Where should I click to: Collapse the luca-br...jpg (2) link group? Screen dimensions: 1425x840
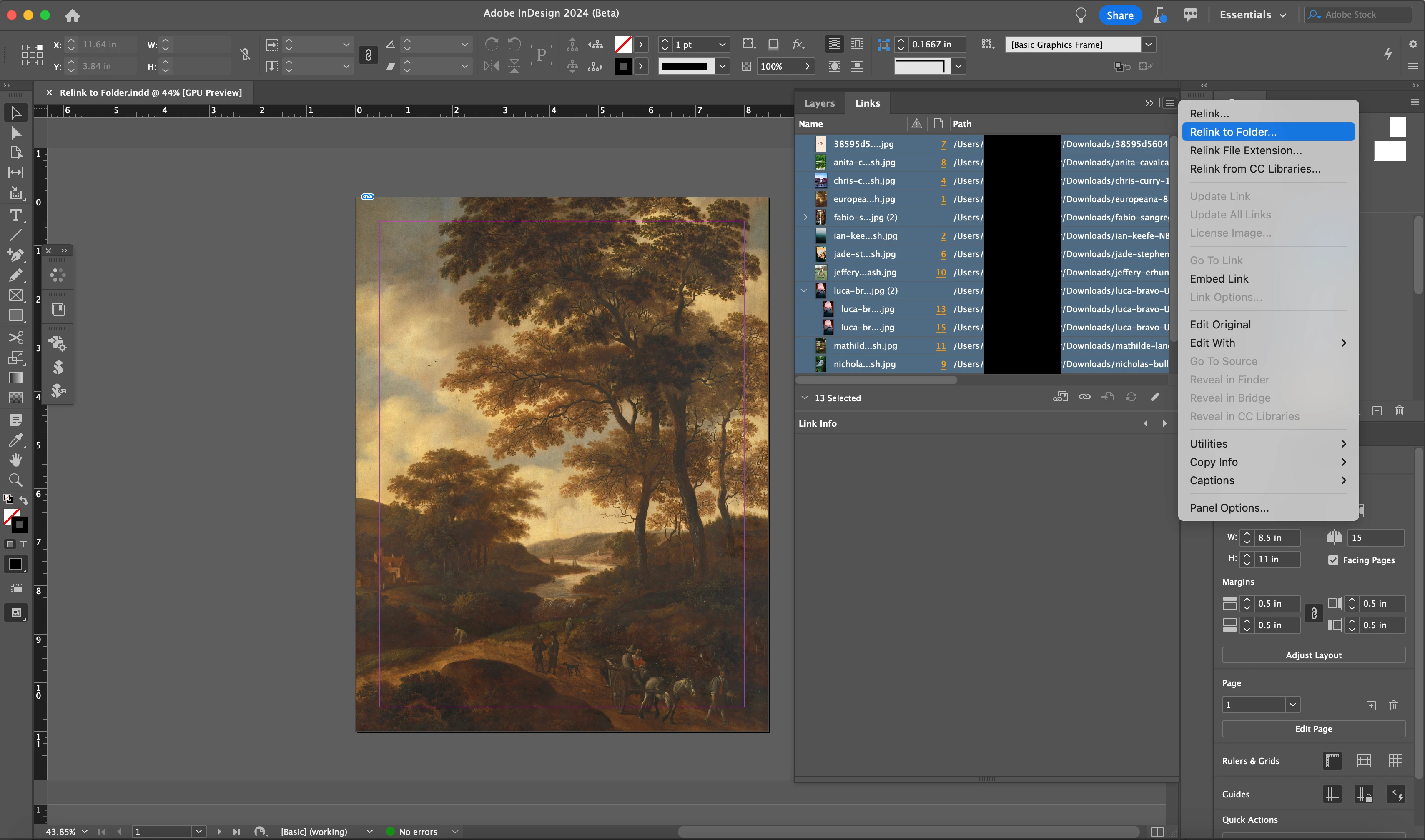pos(804,290)
